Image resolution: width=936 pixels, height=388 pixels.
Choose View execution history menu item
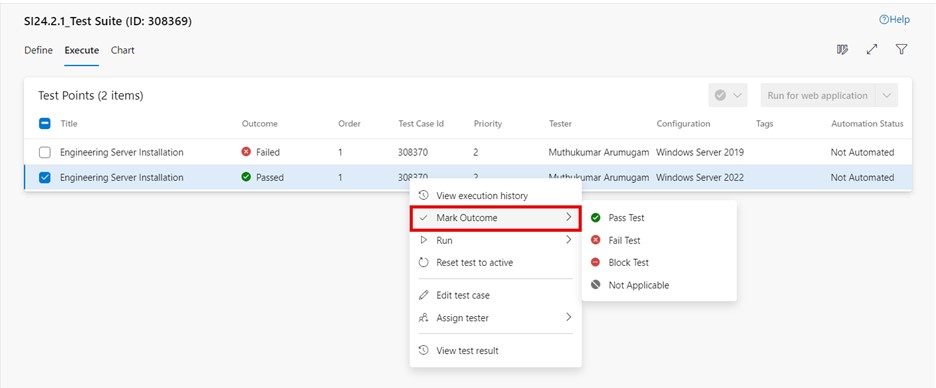[495, 195]
